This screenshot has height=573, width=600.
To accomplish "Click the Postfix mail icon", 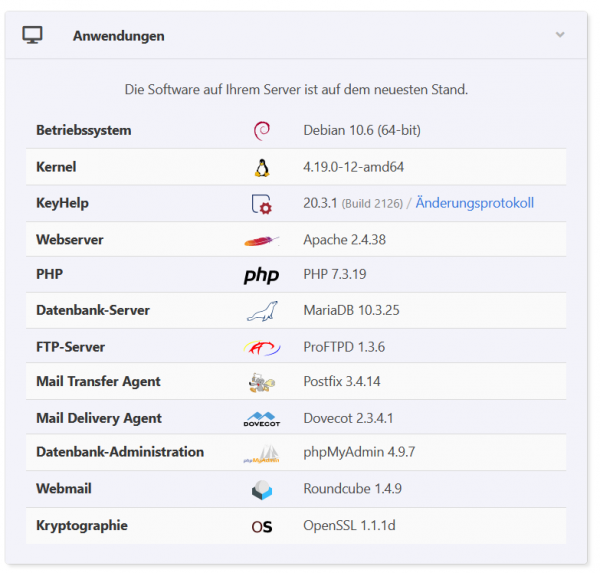I will click(x=262, y=383).
